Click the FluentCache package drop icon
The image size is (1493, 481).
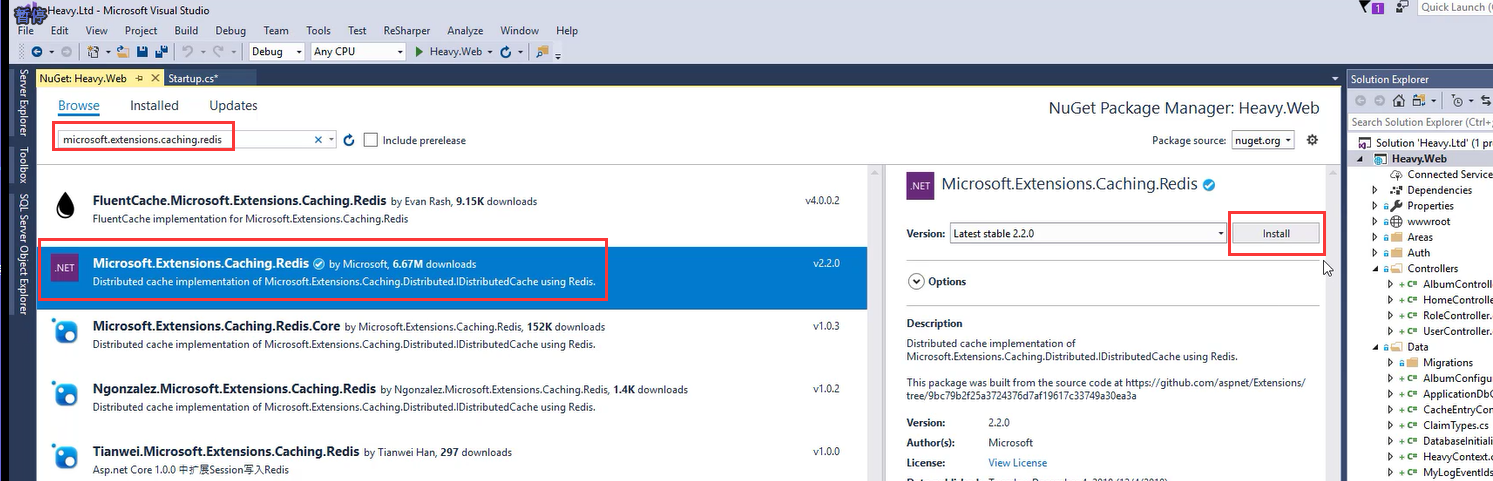(x=65, y=204)
